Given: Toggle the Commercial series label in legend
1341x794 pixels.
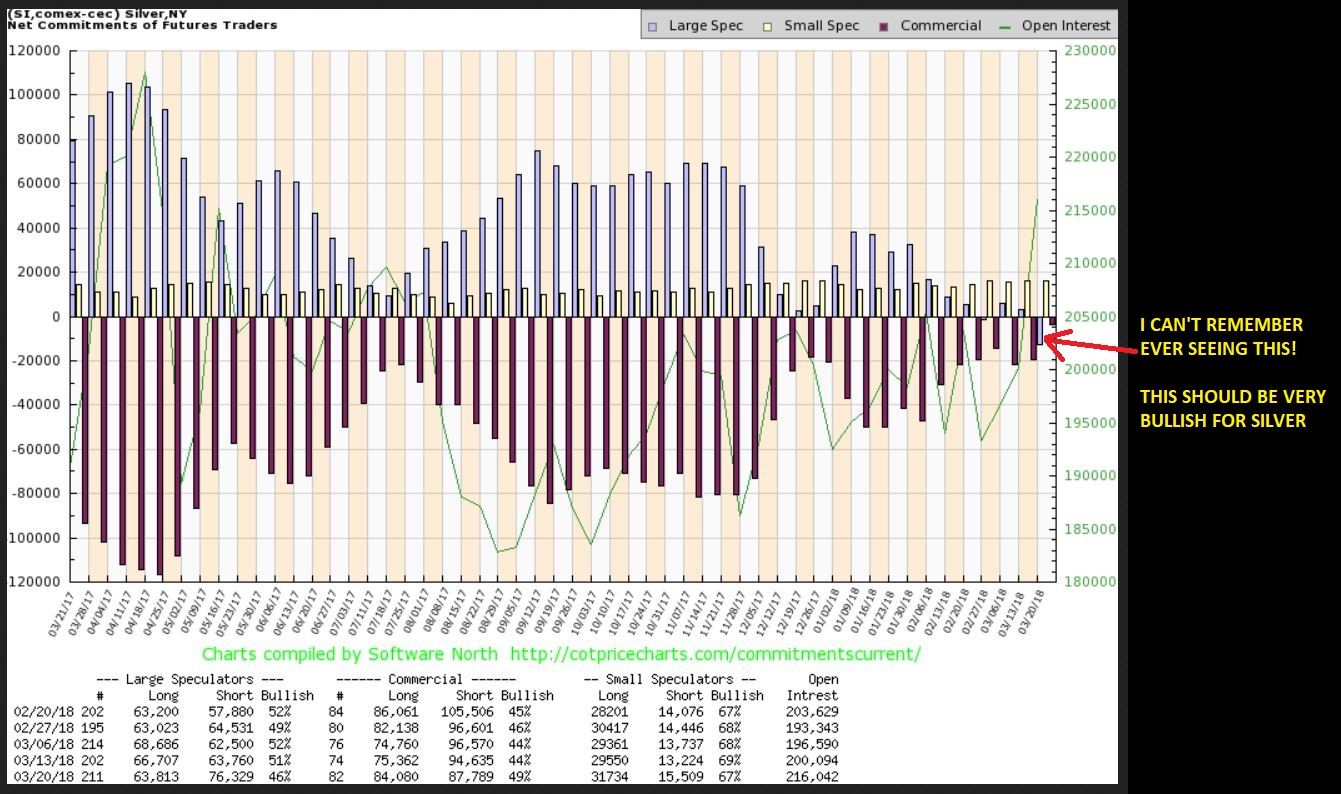Looking at the screenshot, I should click(940, 26).
